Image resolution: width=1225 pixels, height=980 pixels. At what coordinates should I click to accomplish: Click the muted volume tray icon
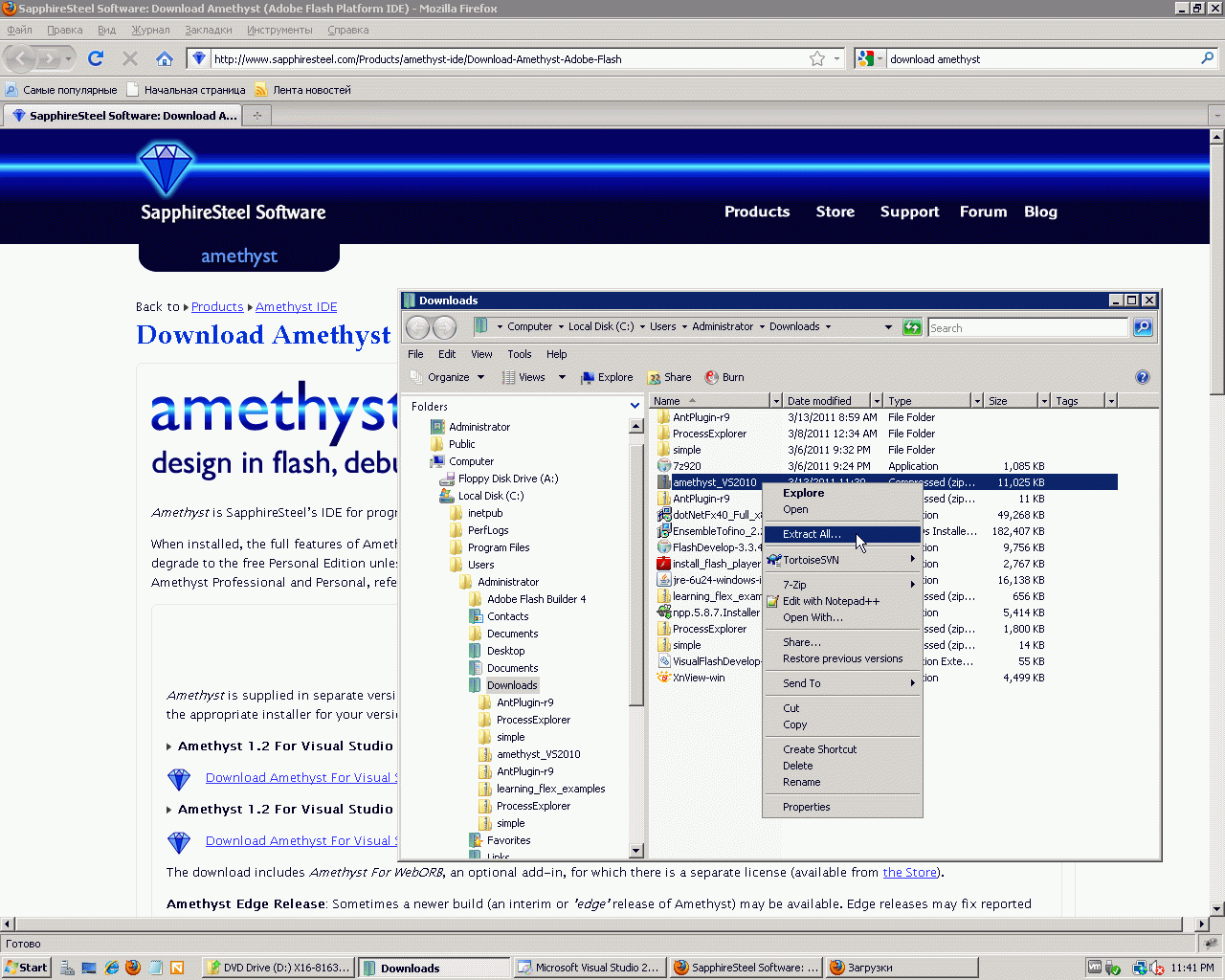pos(1157,968)
